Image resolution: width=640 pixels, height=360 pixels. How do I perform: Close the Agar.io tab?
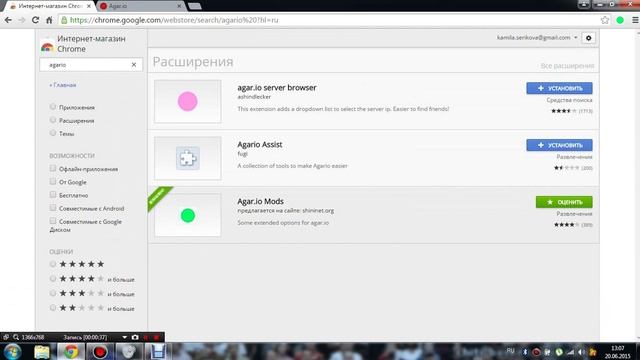179,6
